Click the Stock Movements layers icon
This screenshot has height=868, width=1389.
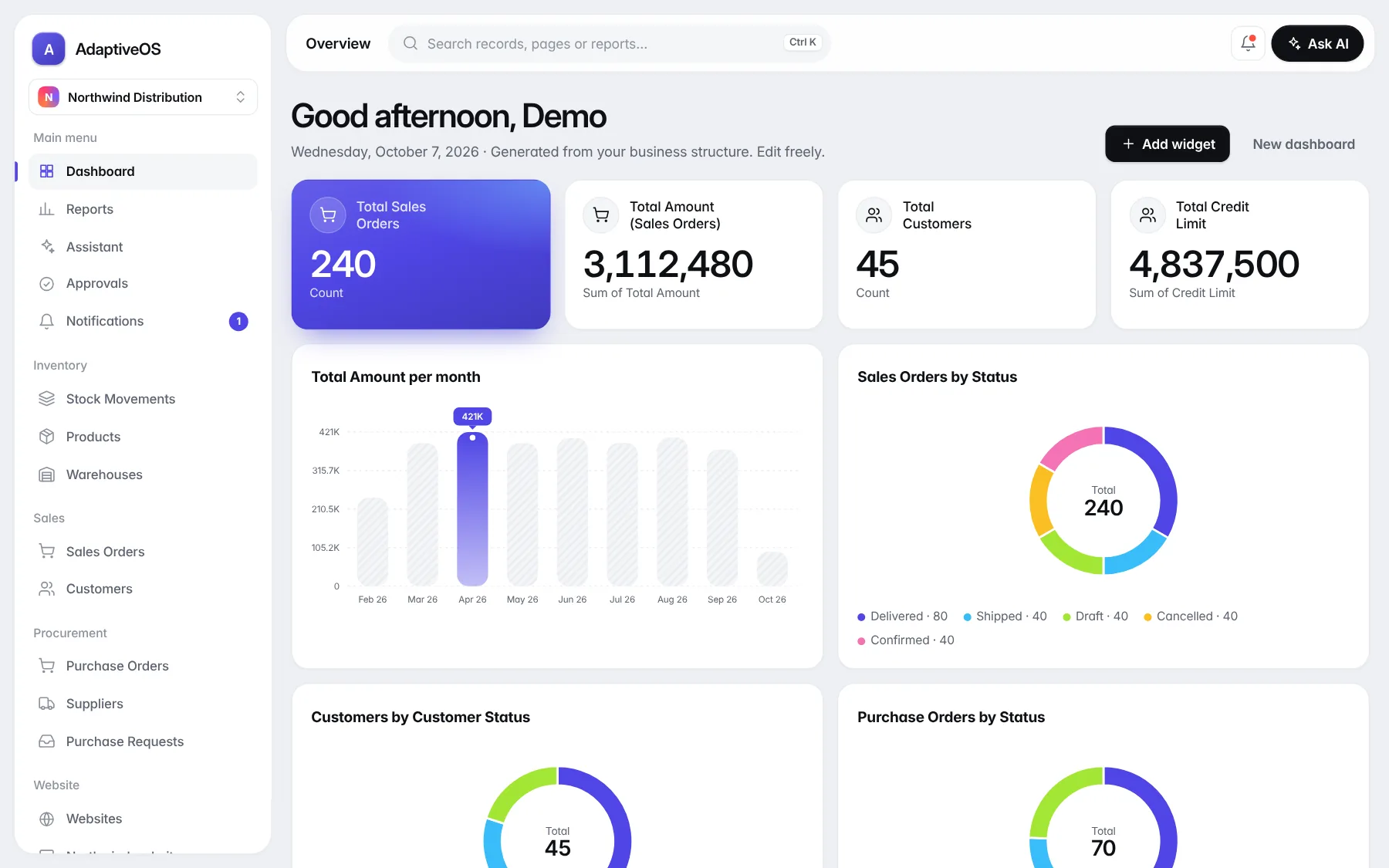pyautogui.click(x=46, y=399)
